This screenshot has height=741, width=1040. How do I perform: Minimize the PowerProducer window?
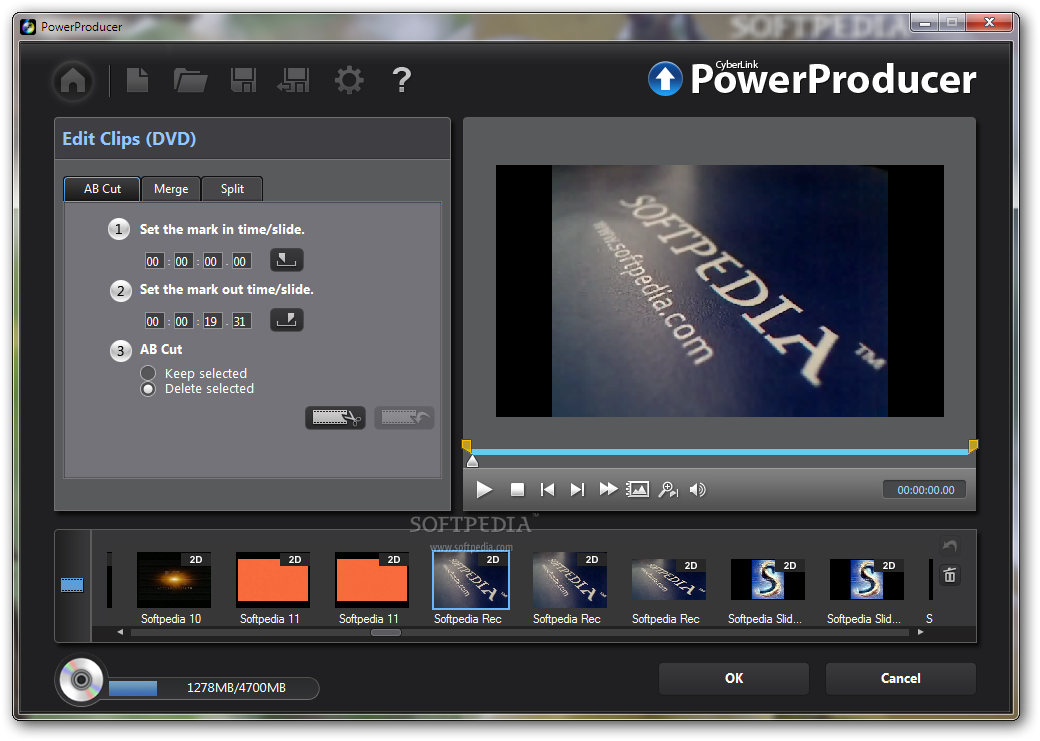924,23
